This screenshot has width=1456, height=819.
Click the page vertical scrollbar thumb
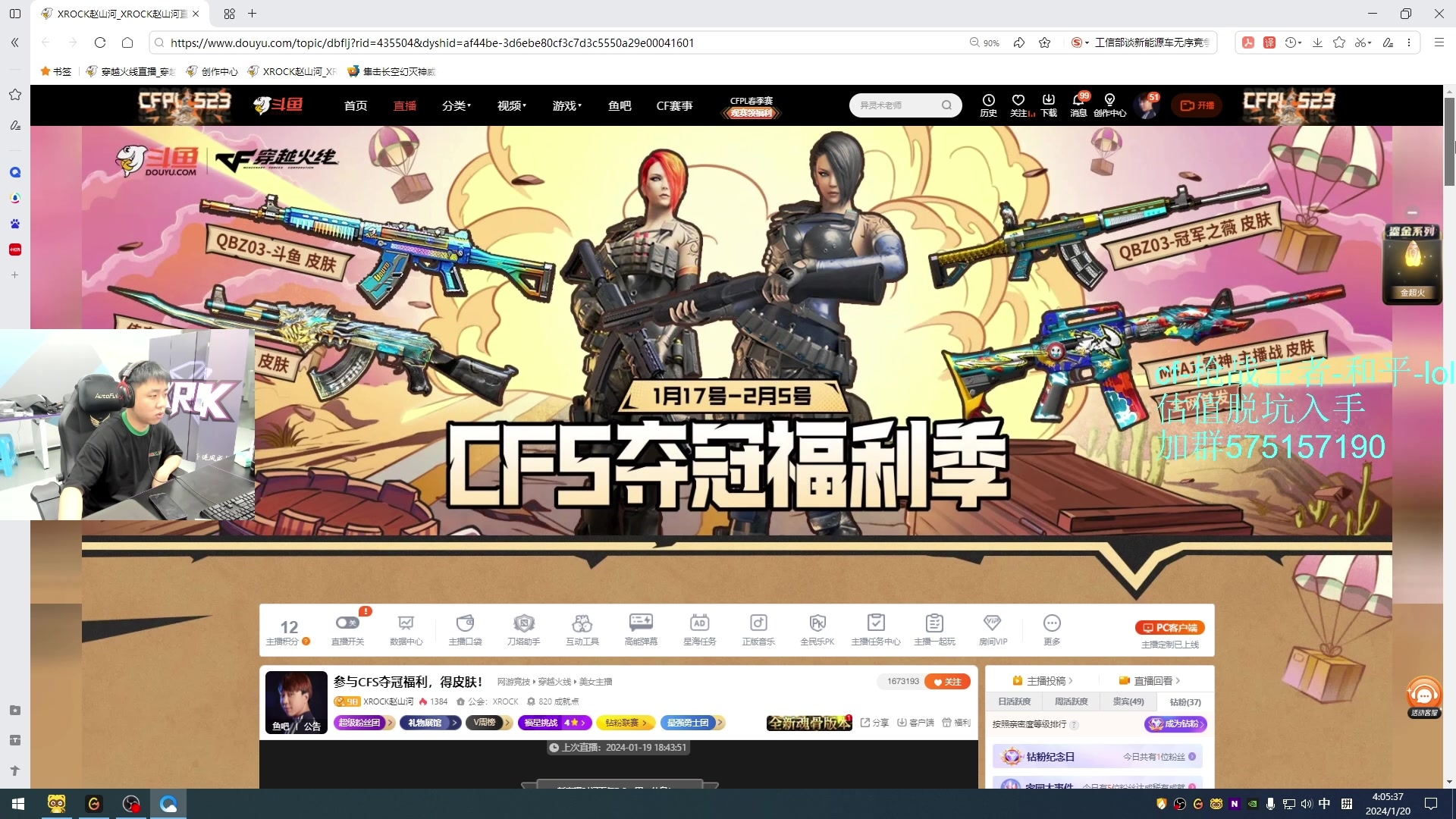click(1449, 140)
